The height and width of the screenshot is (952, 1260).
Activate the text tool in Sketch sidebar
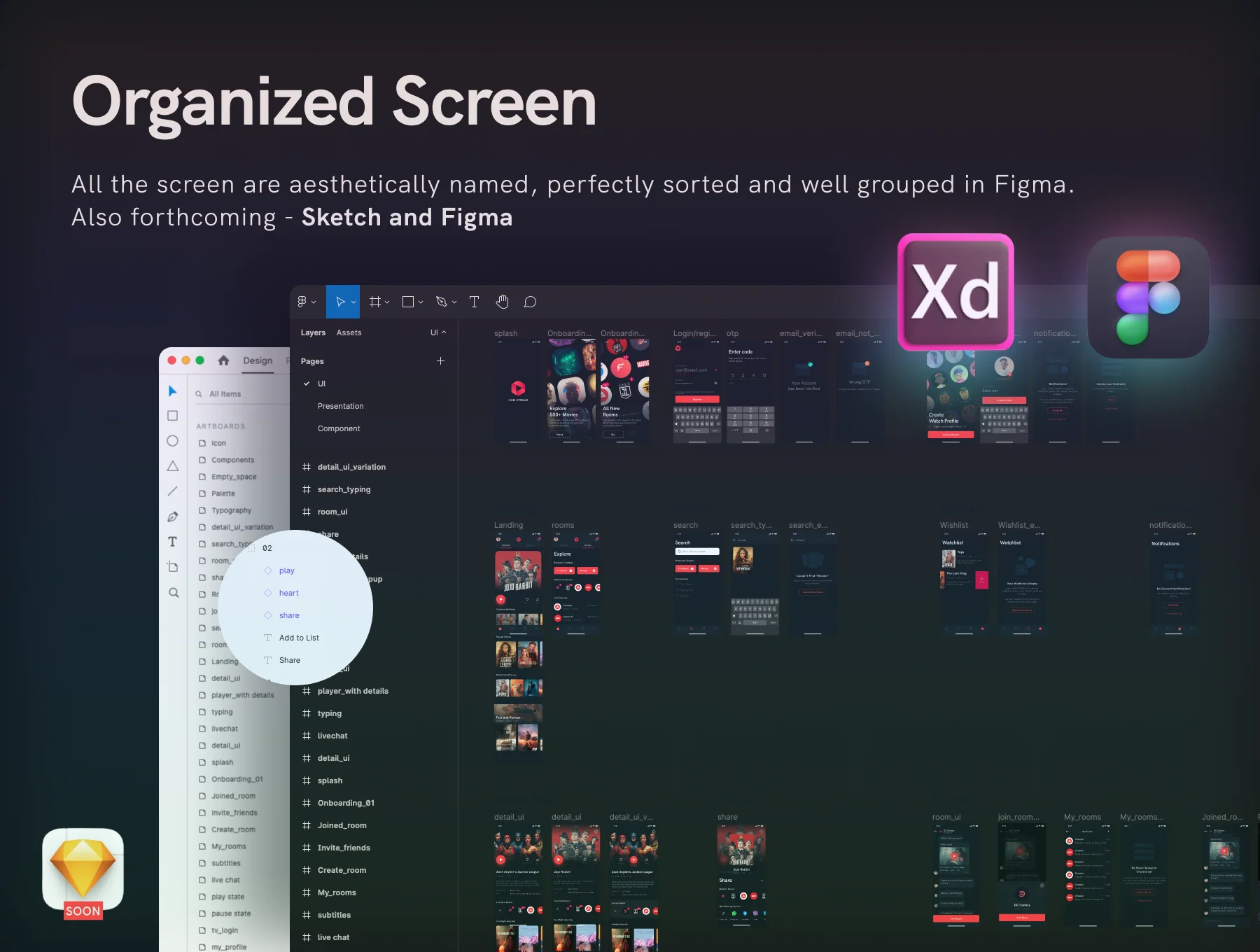[x=172, y=542]
